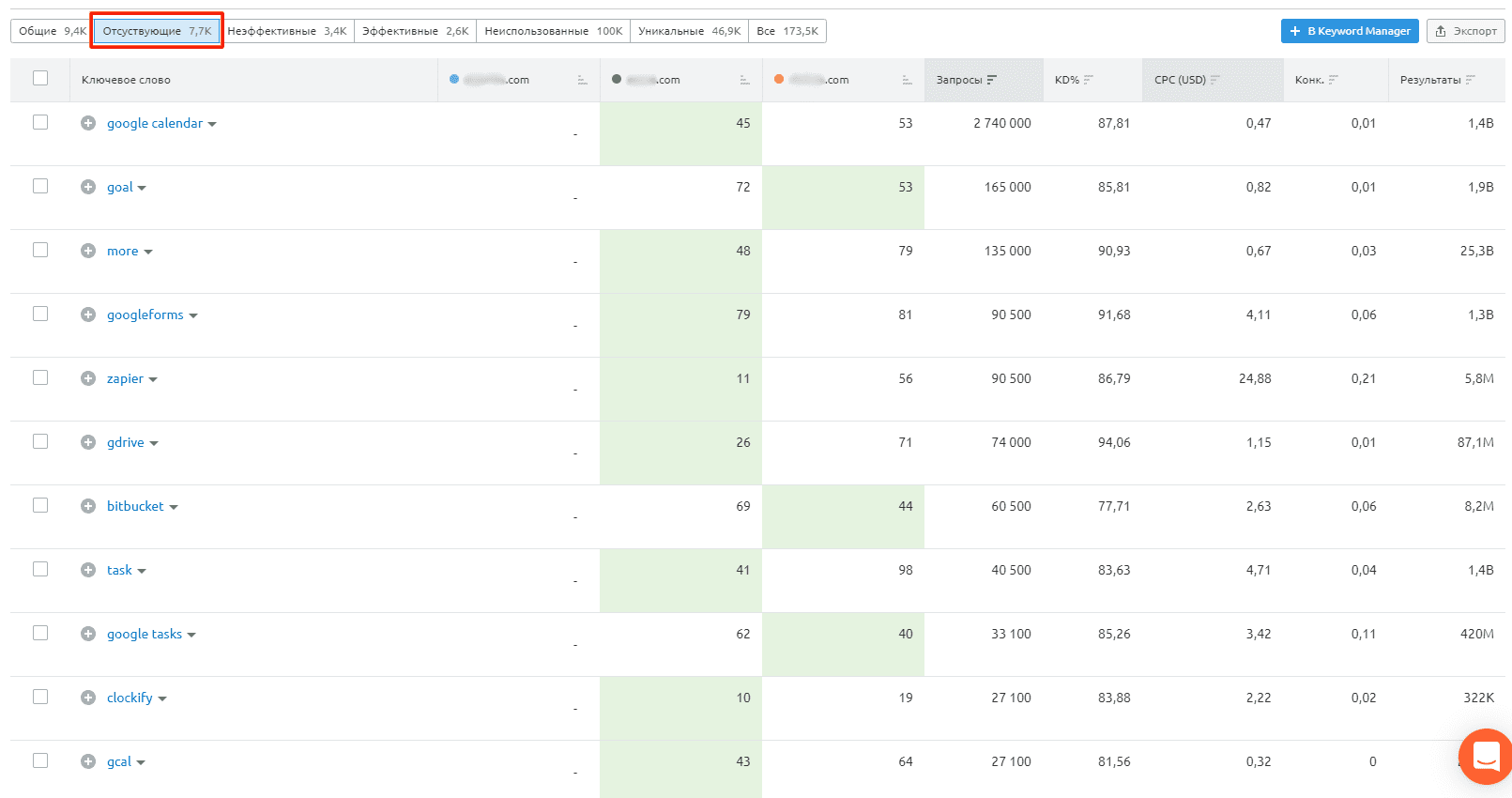Click the plus icon next to bitbucket
The image size is (1512, 798).
click(x=88, y=506)
